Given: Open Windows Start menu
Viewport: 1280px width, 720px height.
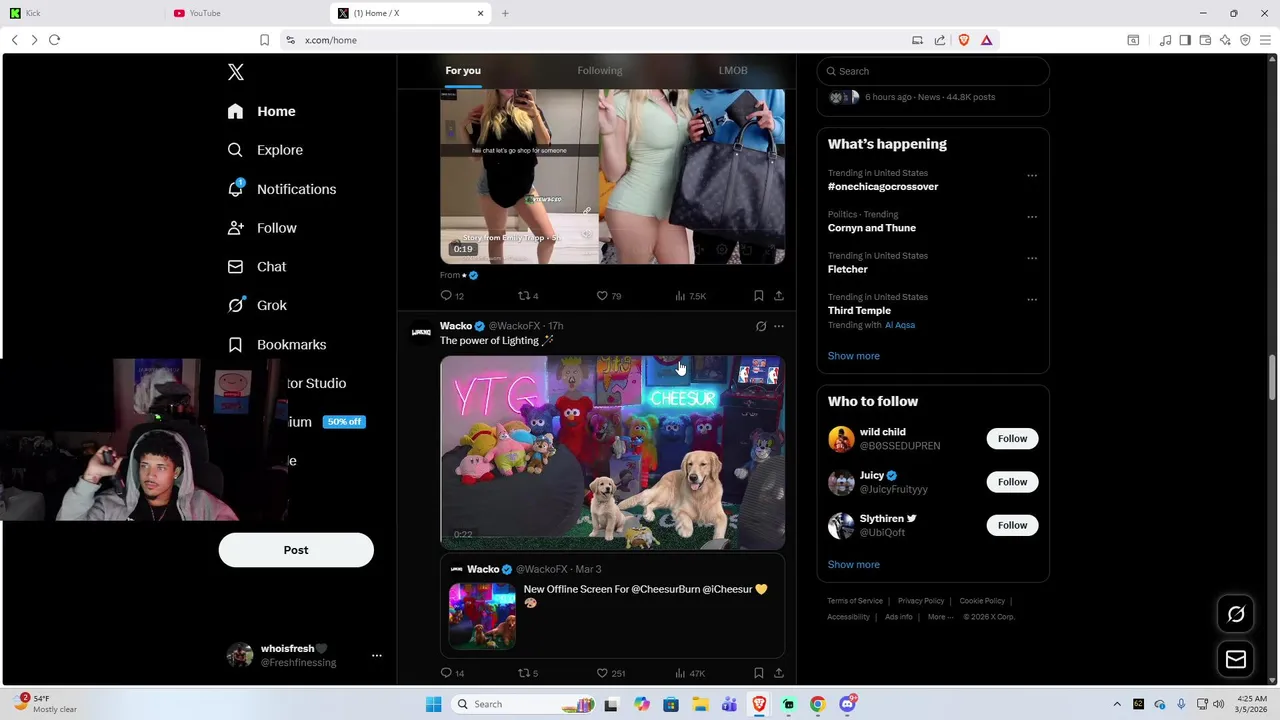Looking at the screenshot, I should coord(433,704).
